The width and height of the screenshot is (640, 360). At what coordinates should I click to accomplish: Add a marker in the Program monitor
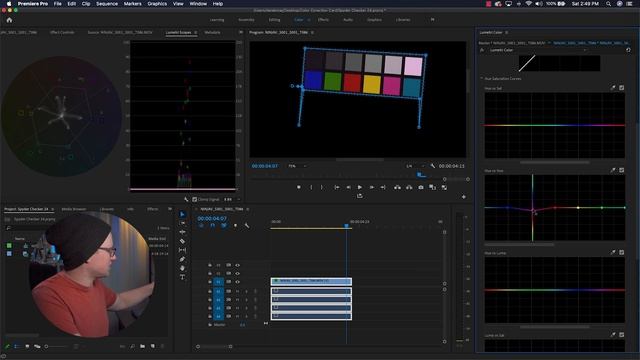[299, 187]
